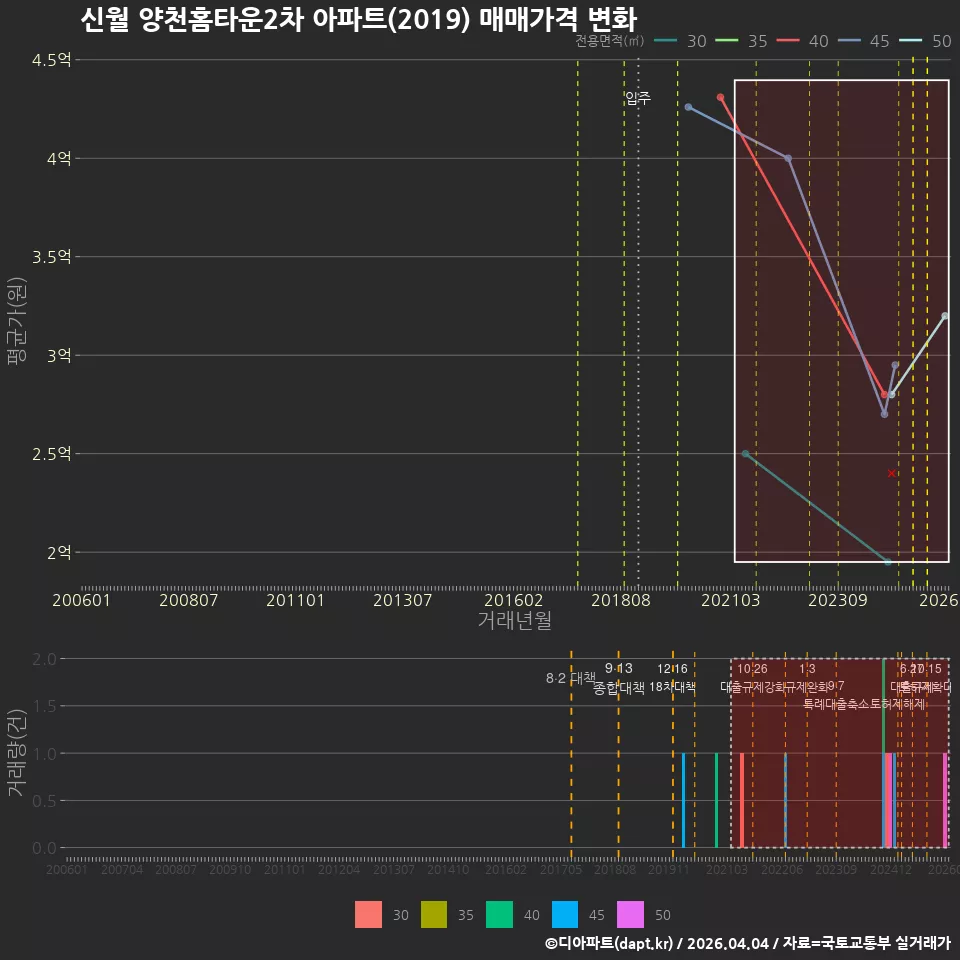
Task: Click the 거래년월 axis title
Action: point(515,620)
